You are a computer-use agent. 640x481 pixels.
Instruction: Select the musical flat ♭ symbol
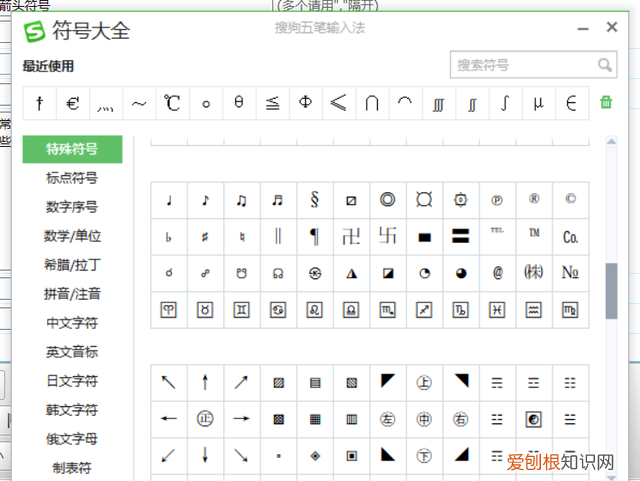click(x=169, y=237)
